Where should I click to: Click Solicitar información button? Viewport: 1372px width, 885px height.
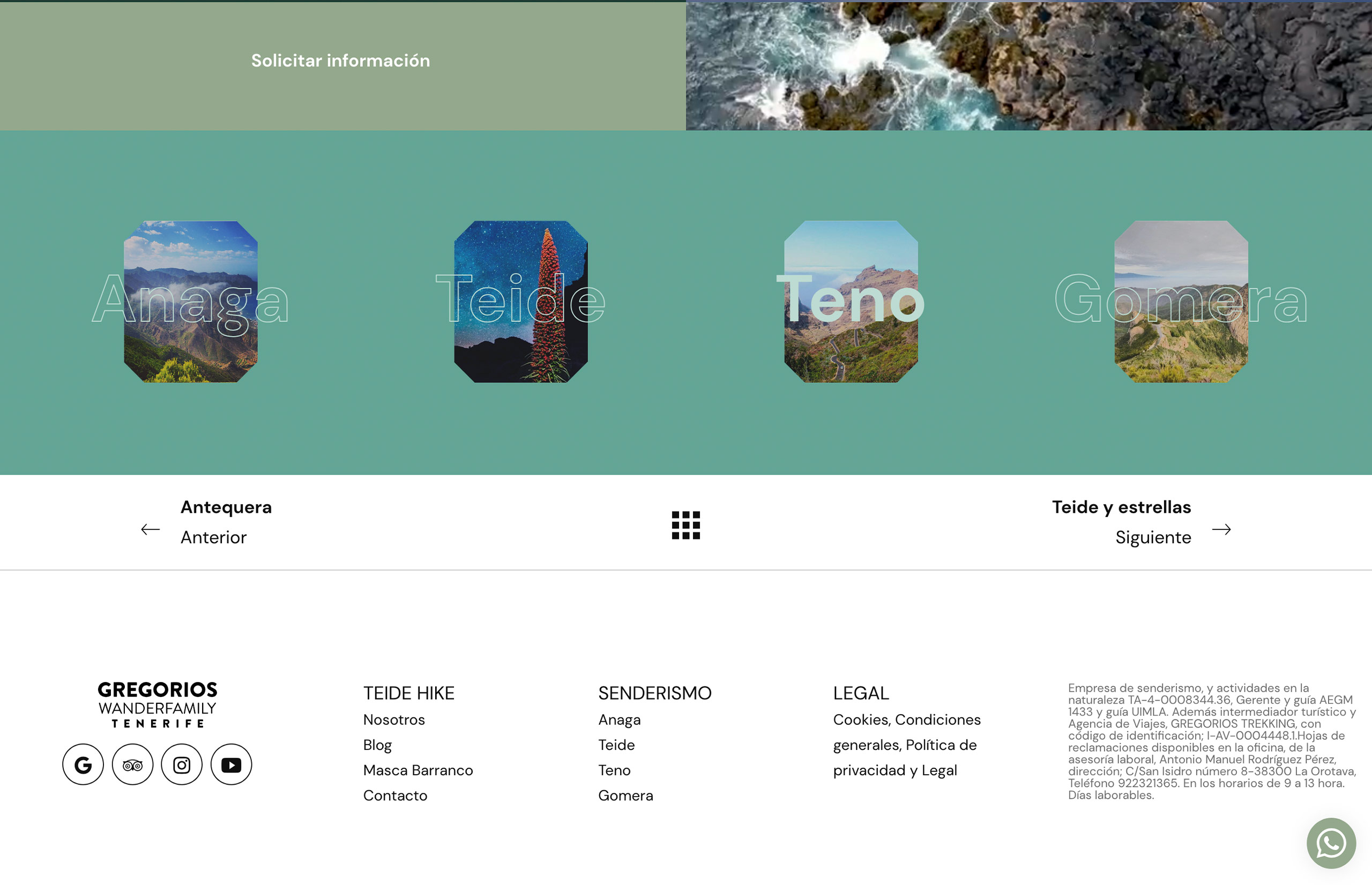[340, 61]
